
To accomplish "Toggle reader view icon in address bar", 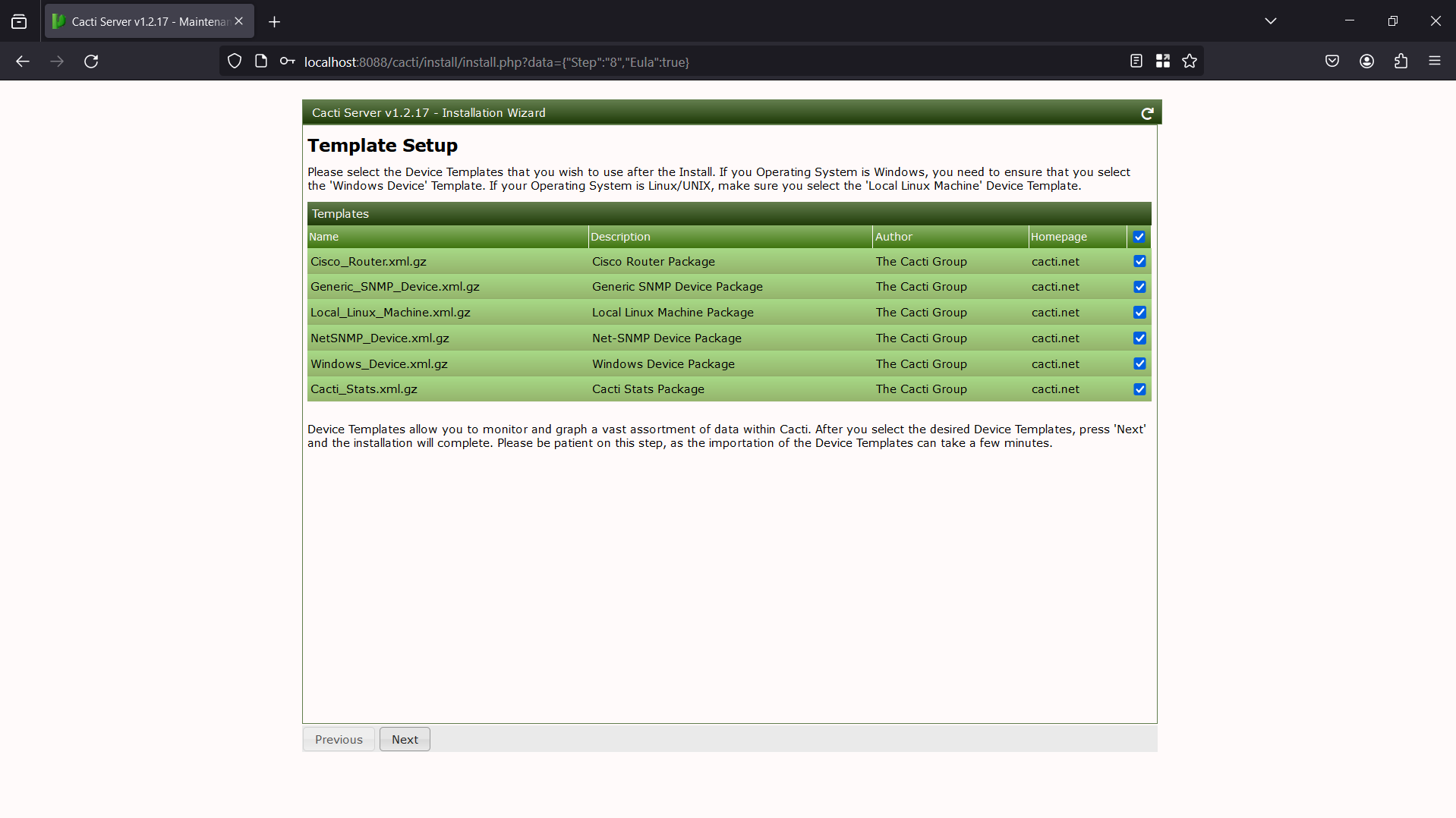I will click(1136, 61).
